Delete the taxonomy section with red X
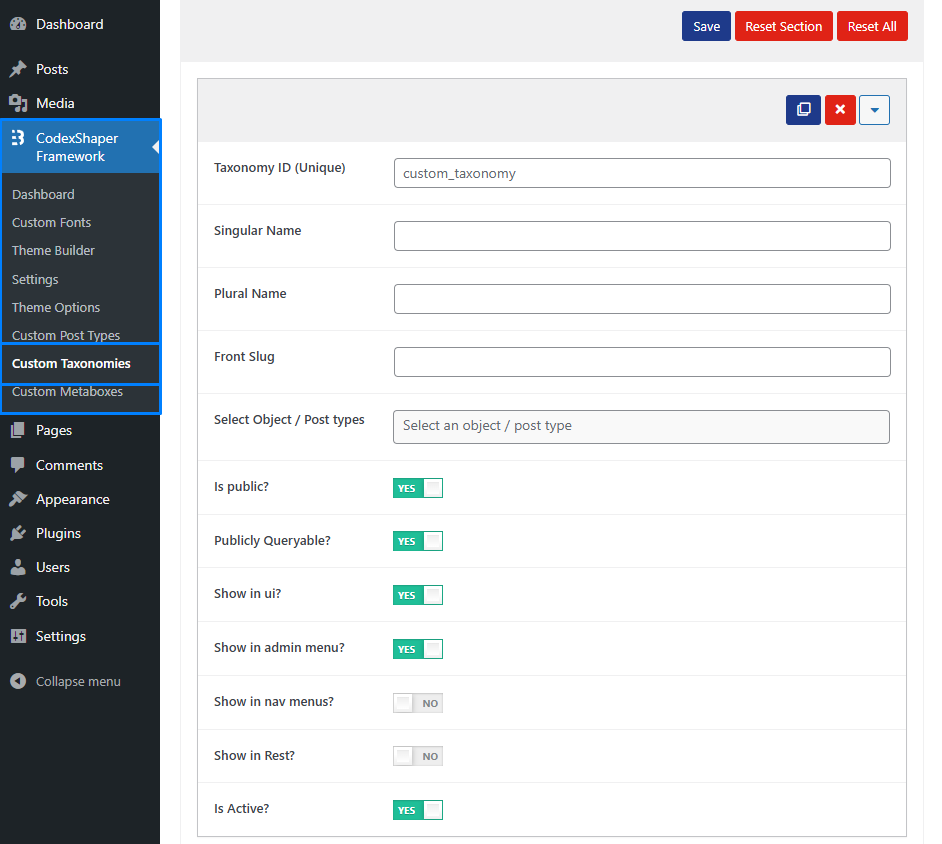The height and width of the screenshot is (844, 942). (840, 110)
